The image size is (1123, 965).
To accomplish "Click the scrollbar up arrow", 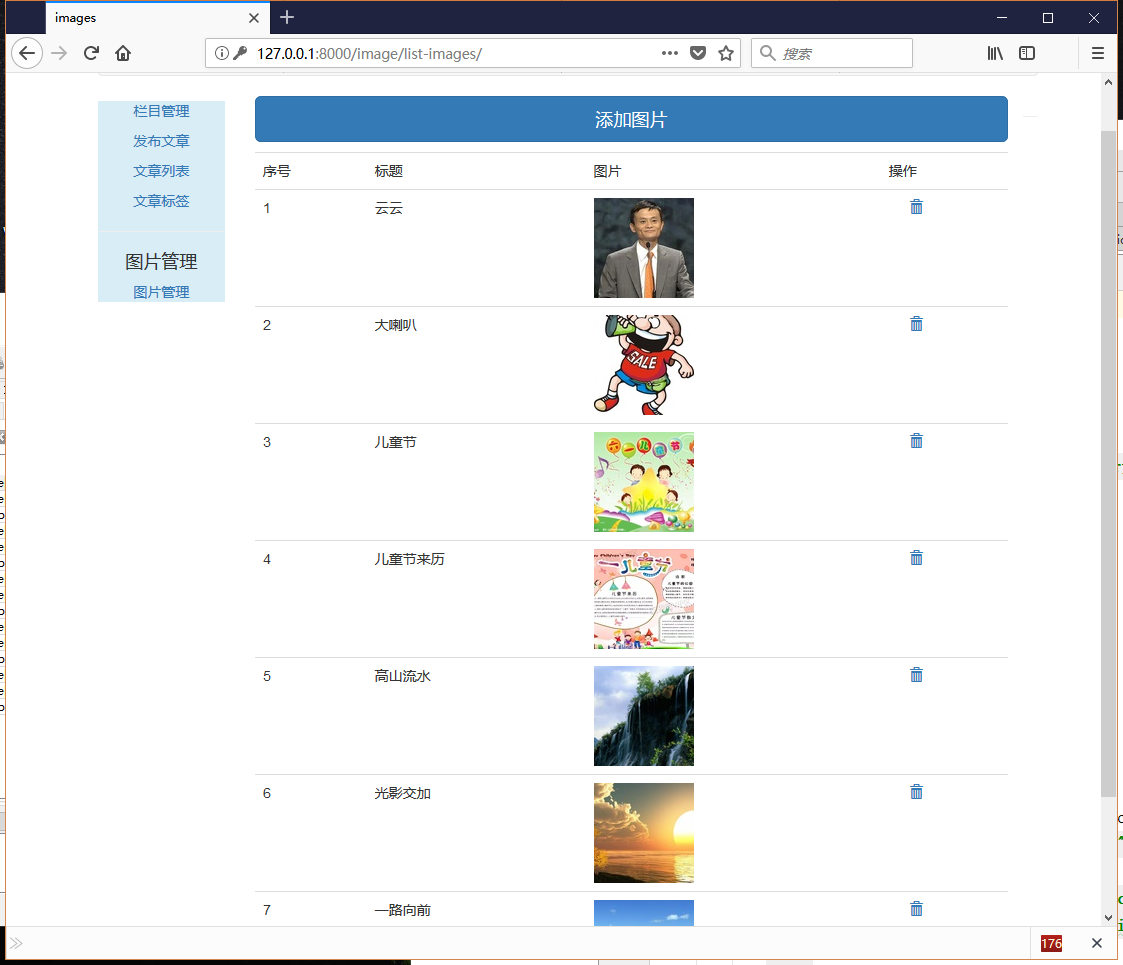I will tap(1108, 82).
